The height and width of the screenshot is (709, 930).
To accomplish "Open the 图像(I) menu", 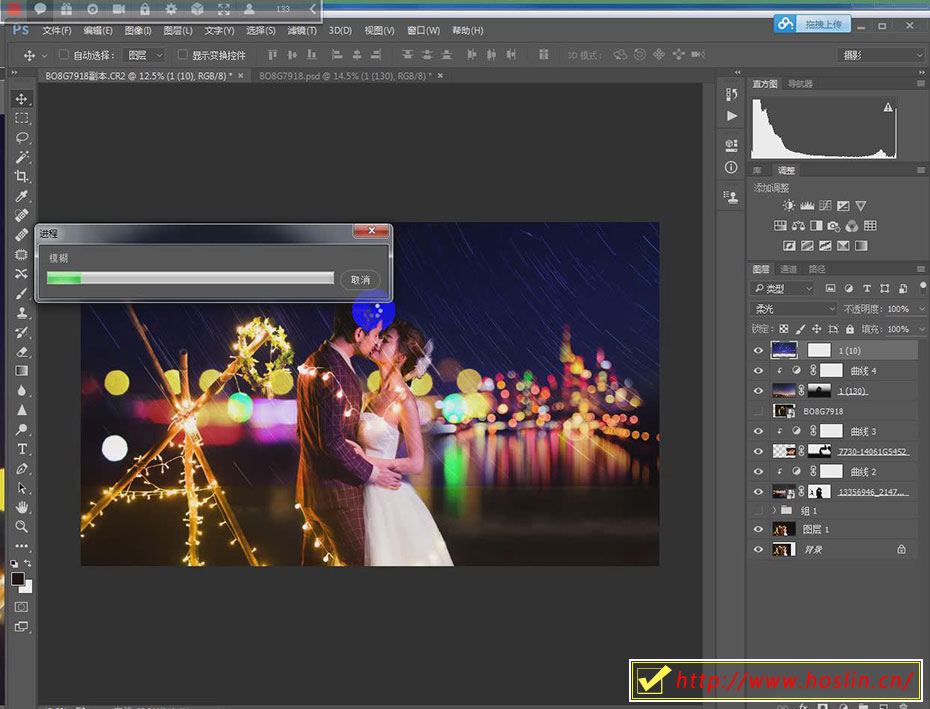I will [138, 30].
